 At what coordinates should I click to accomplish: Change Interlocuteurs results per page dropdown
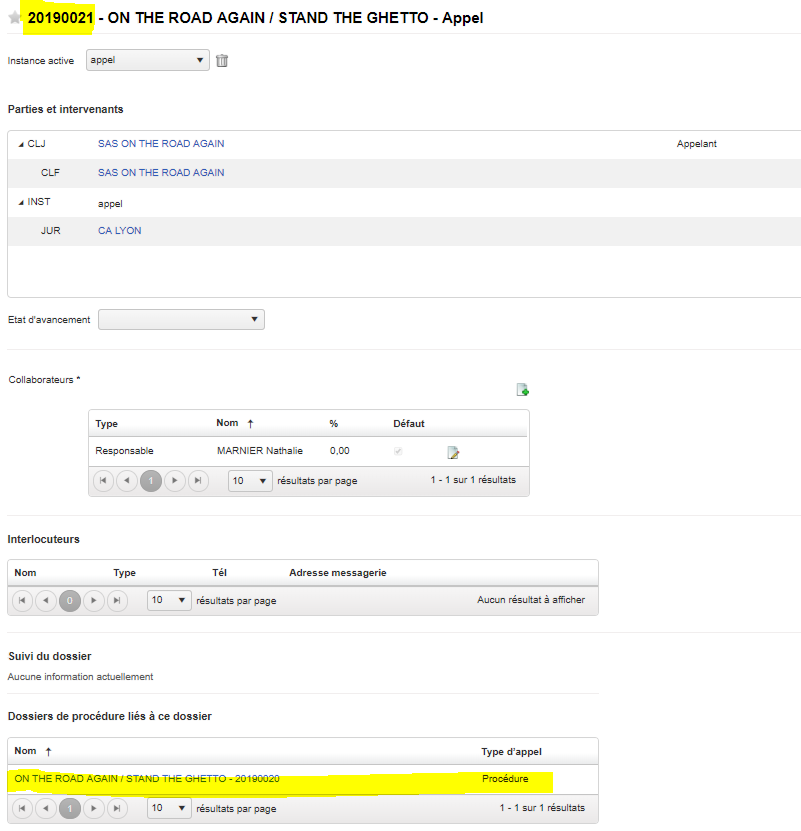pyautogui.click(x=169, y=600)
